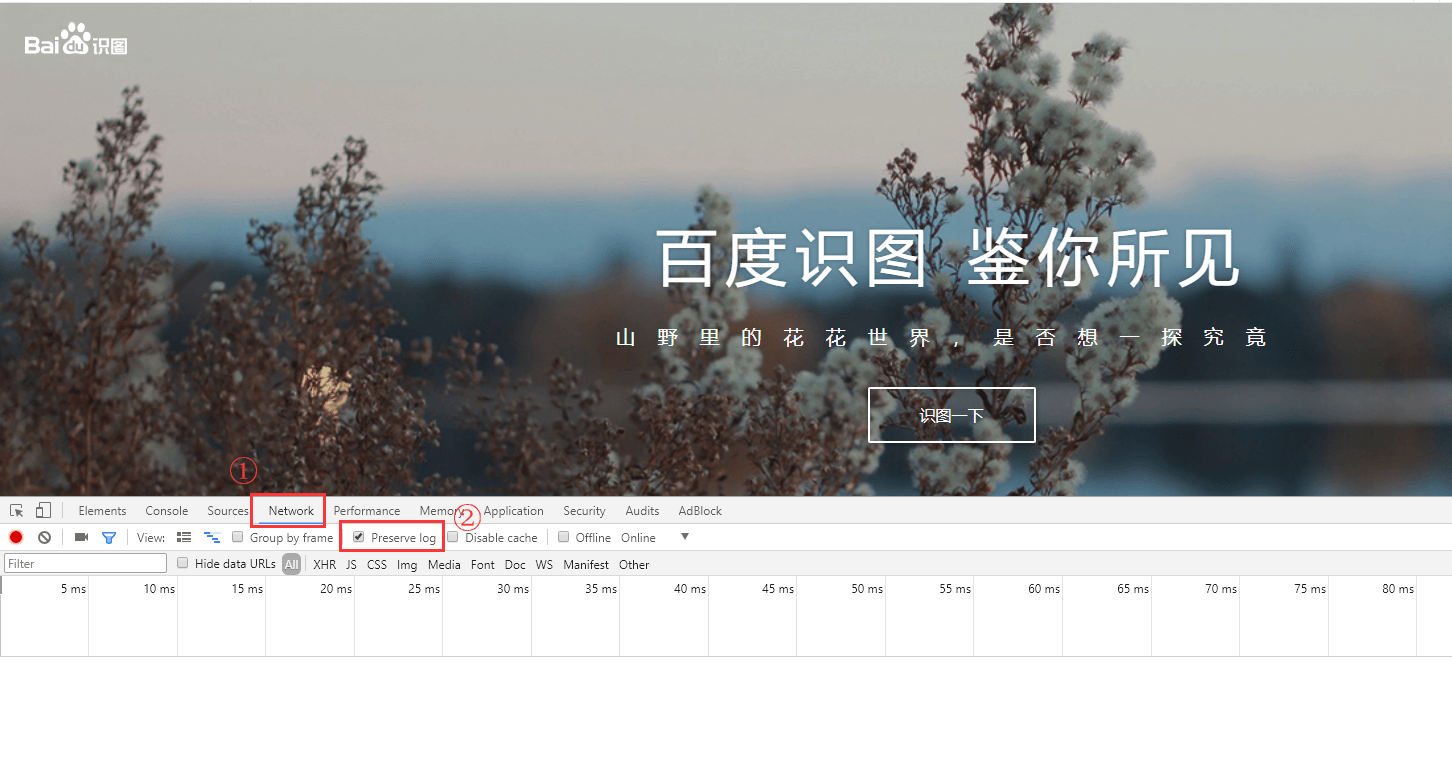Click the 识图一下 button

pyautogui.click(x=952, y=415)
